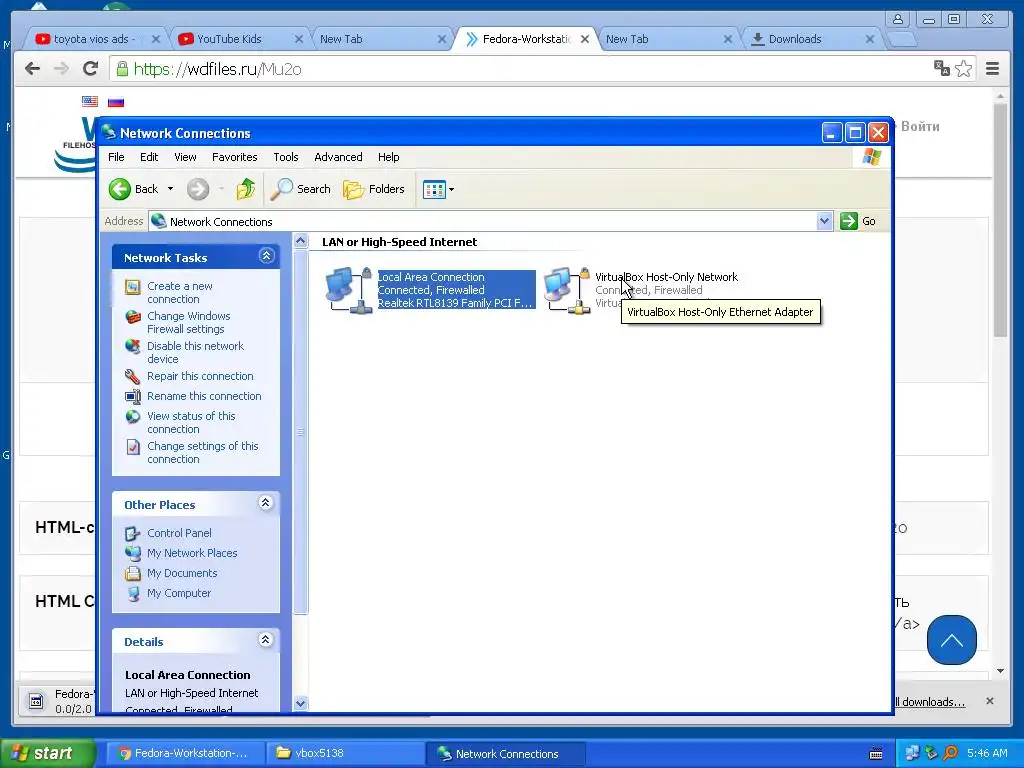The height and width of the screenshot is (768, 1024).
Task: Click Chrome page vertical scrollbar thumb
Action: pyautogui.click(x=1000, y=220)
